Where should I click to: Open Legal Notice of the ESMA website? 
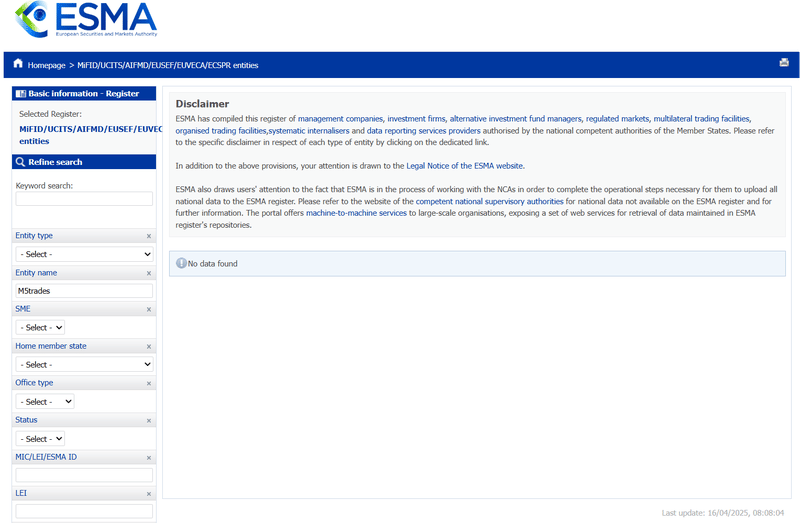[x=465, y=166]
